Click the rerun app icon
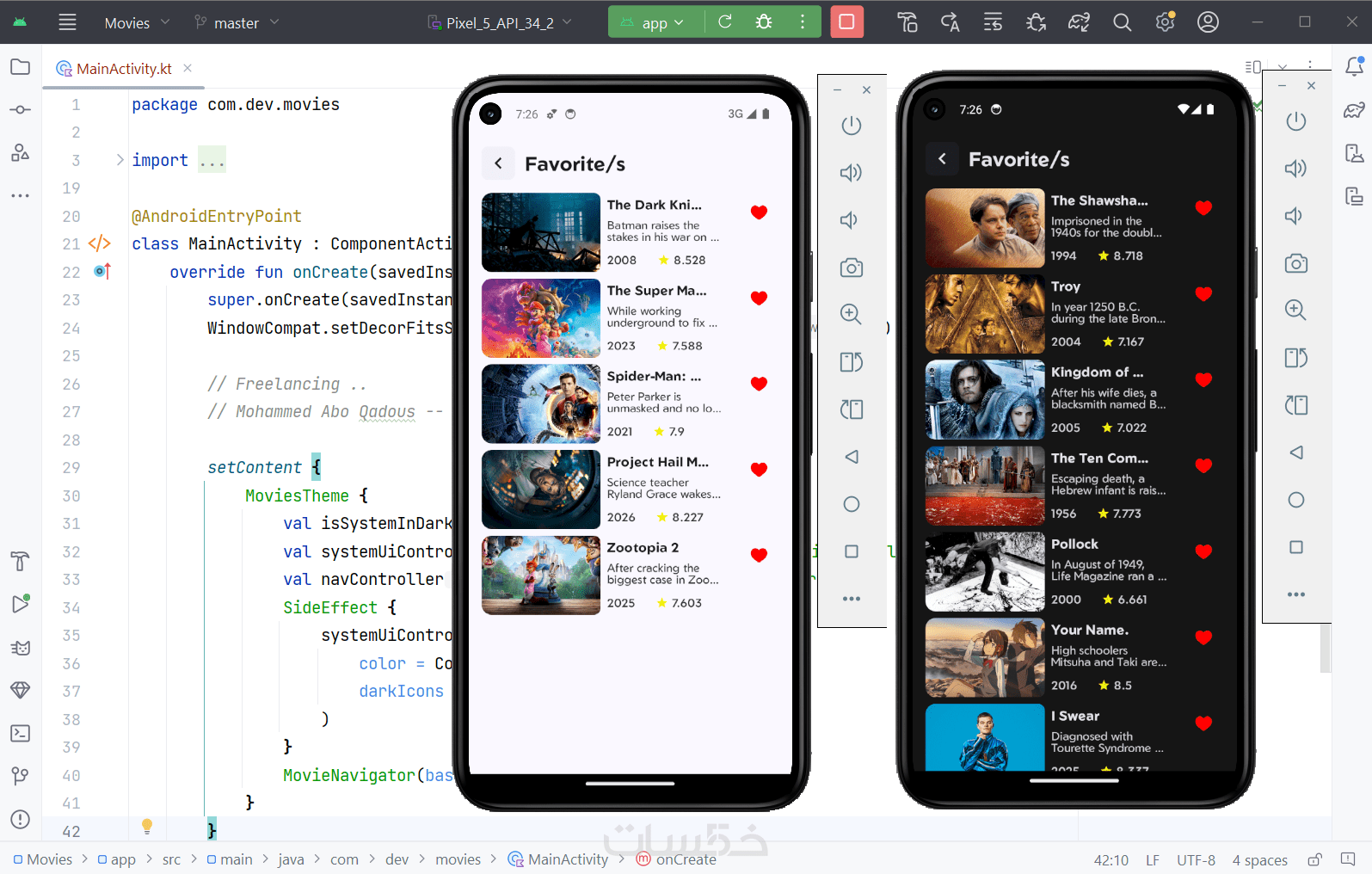Image resolution: width=1372 pixels, height=874 pixels. [x=725, y=22]
